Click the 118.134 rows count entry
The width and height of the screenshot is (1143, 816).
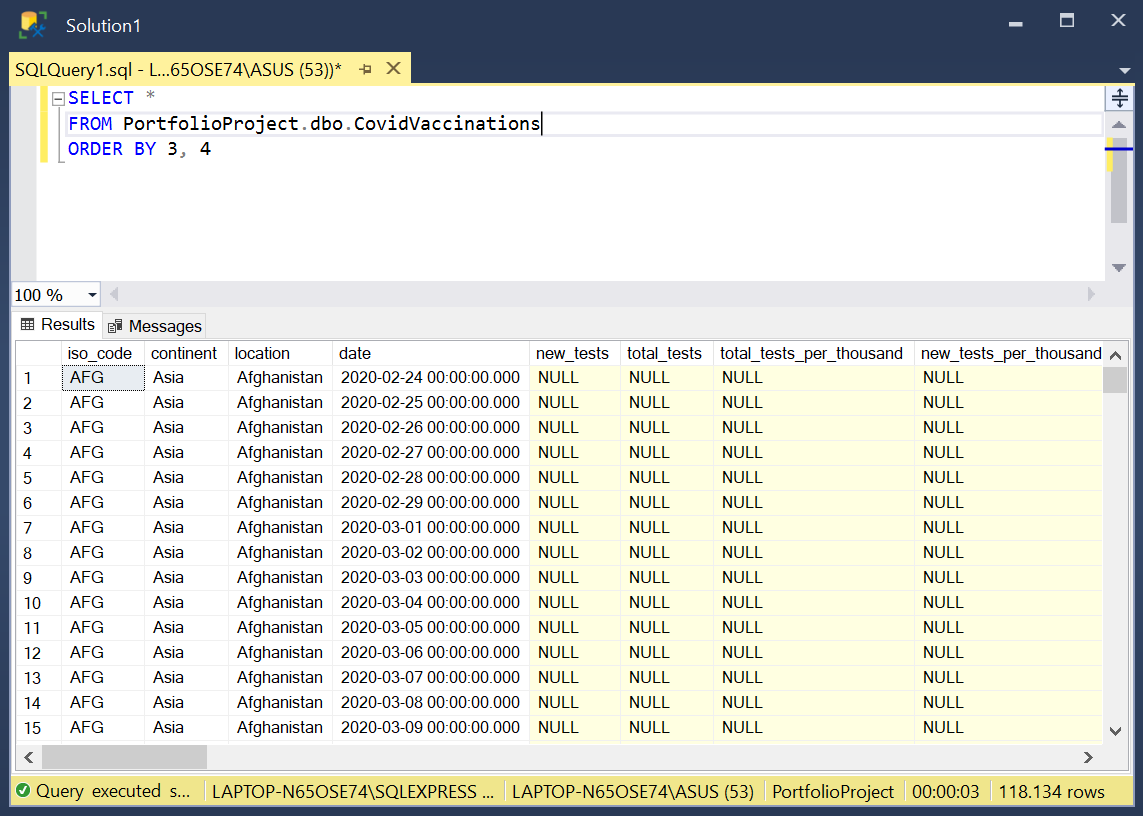[x=1051, y=792]
